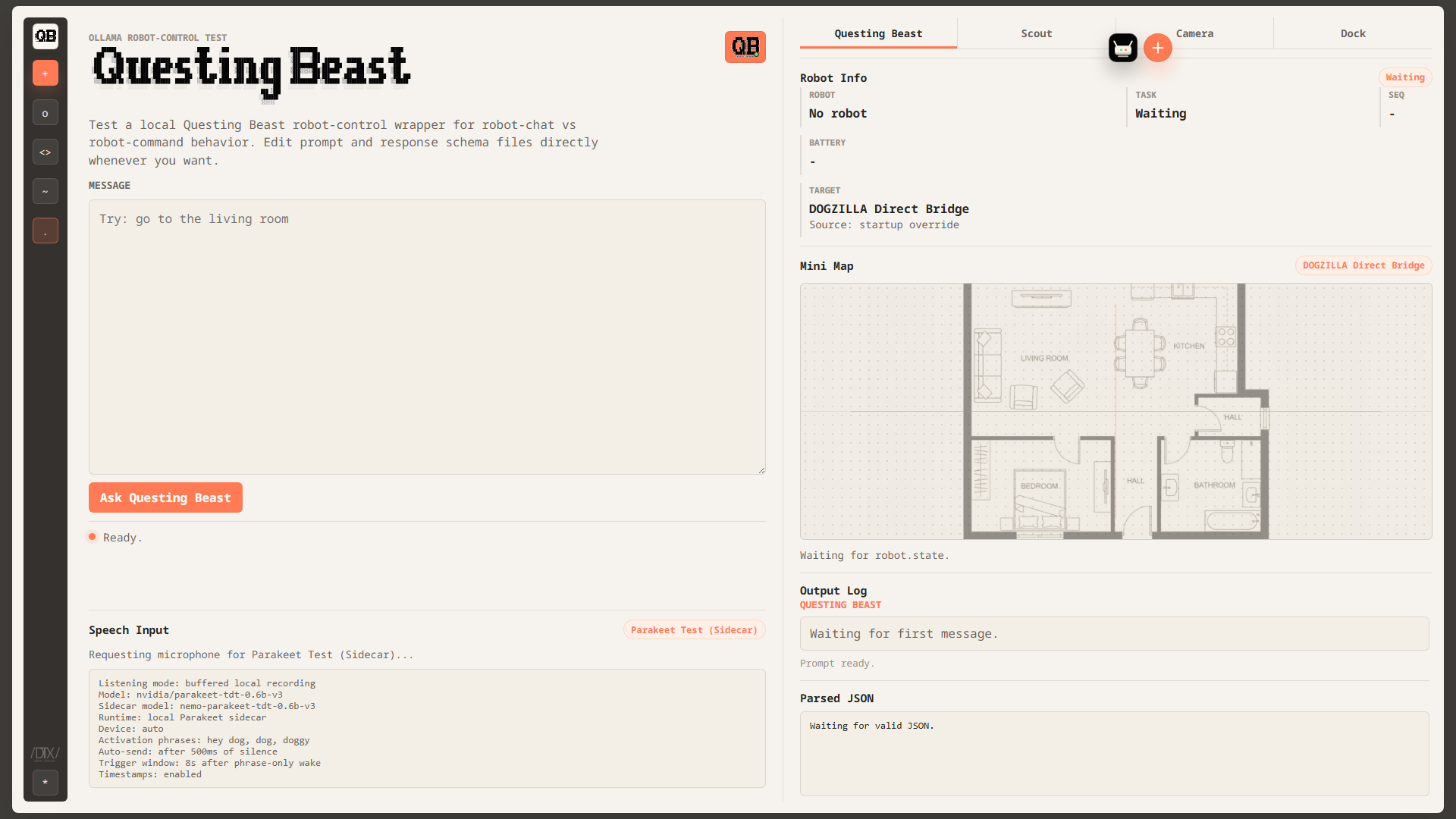Screen dimensions: 1456x819
Task: Click the 'DOGZILLA Direct Bridge' target value
Action: click(x=889, y=209)
